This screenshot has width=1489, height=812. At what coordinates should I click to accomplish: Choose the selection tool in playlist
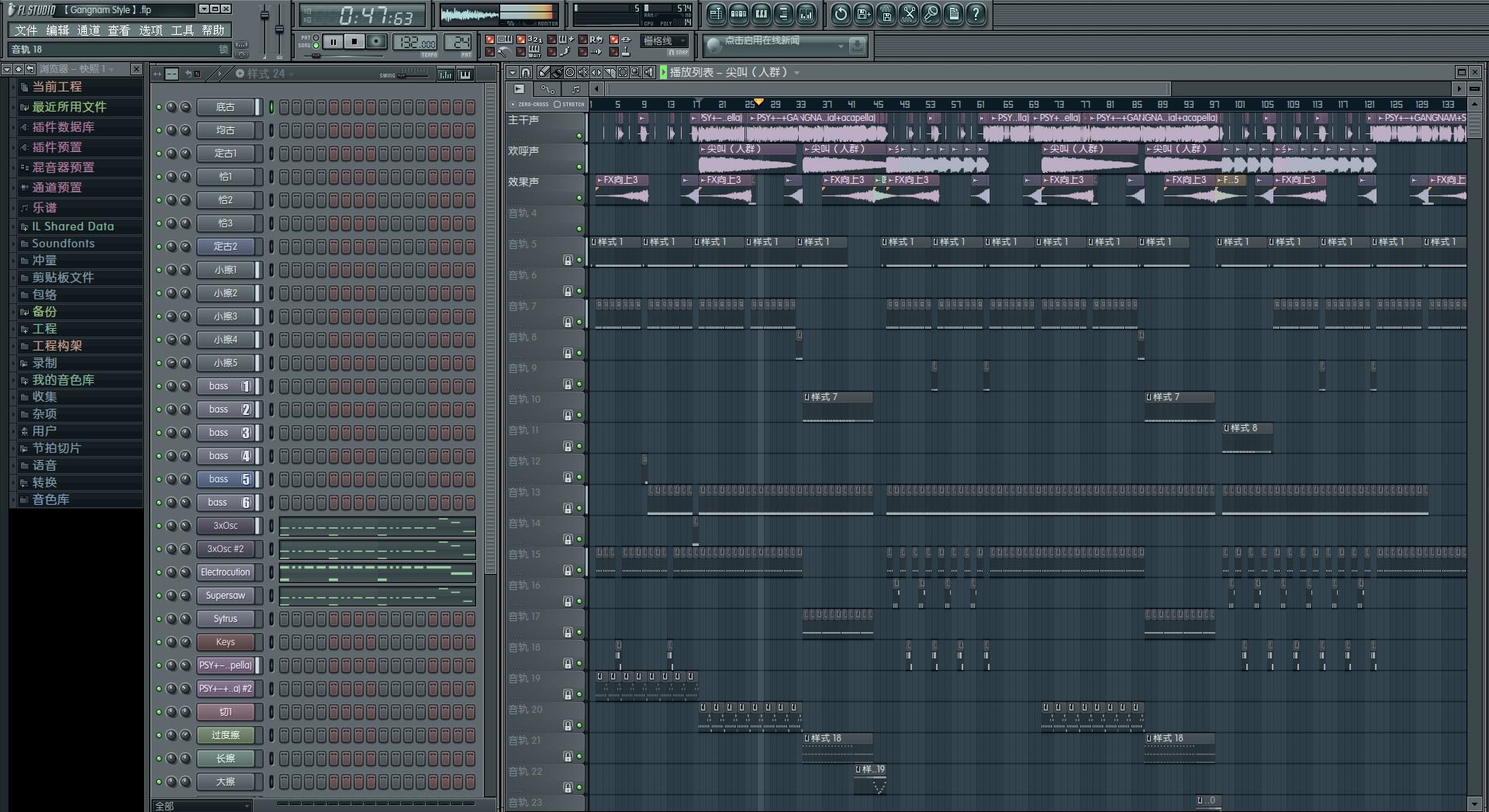pyautogui.click(x=623, y=72)
